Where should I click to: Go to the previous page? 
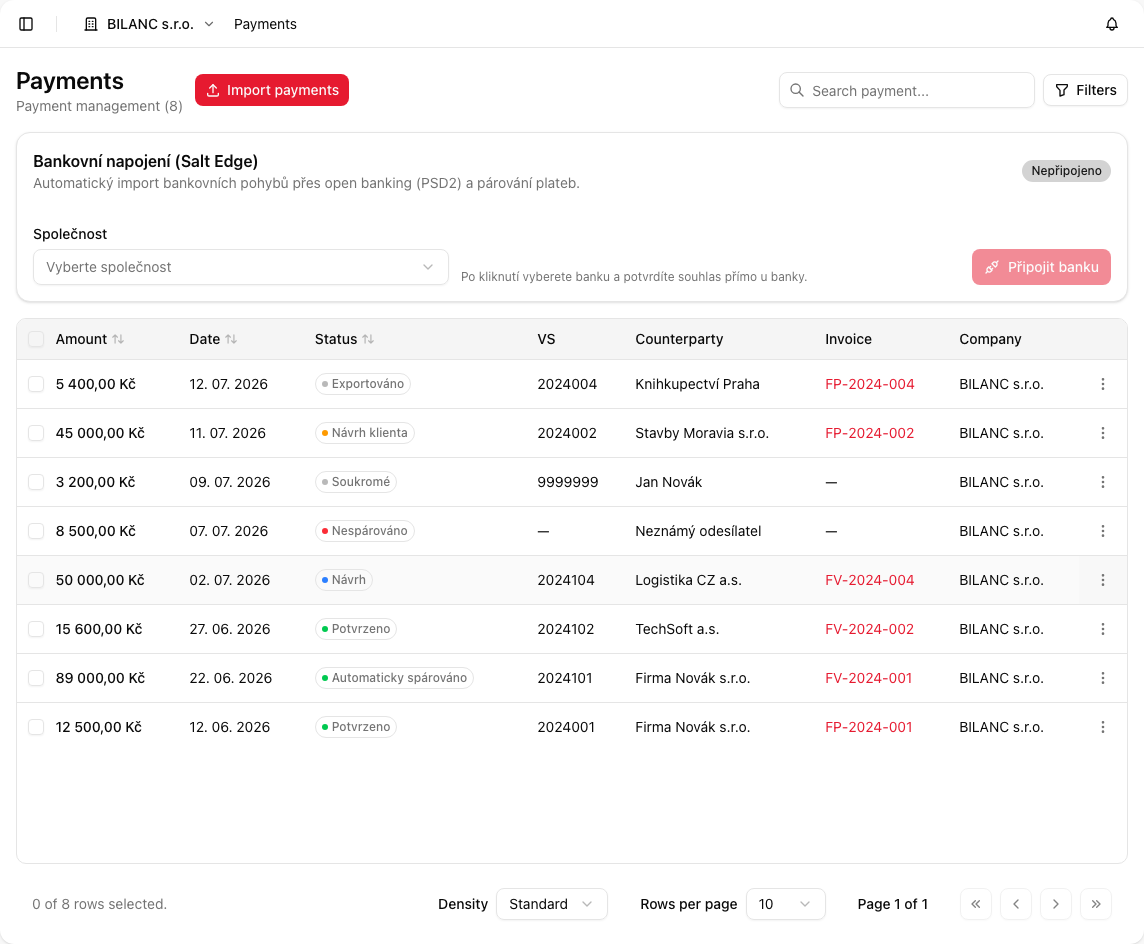1016,904
